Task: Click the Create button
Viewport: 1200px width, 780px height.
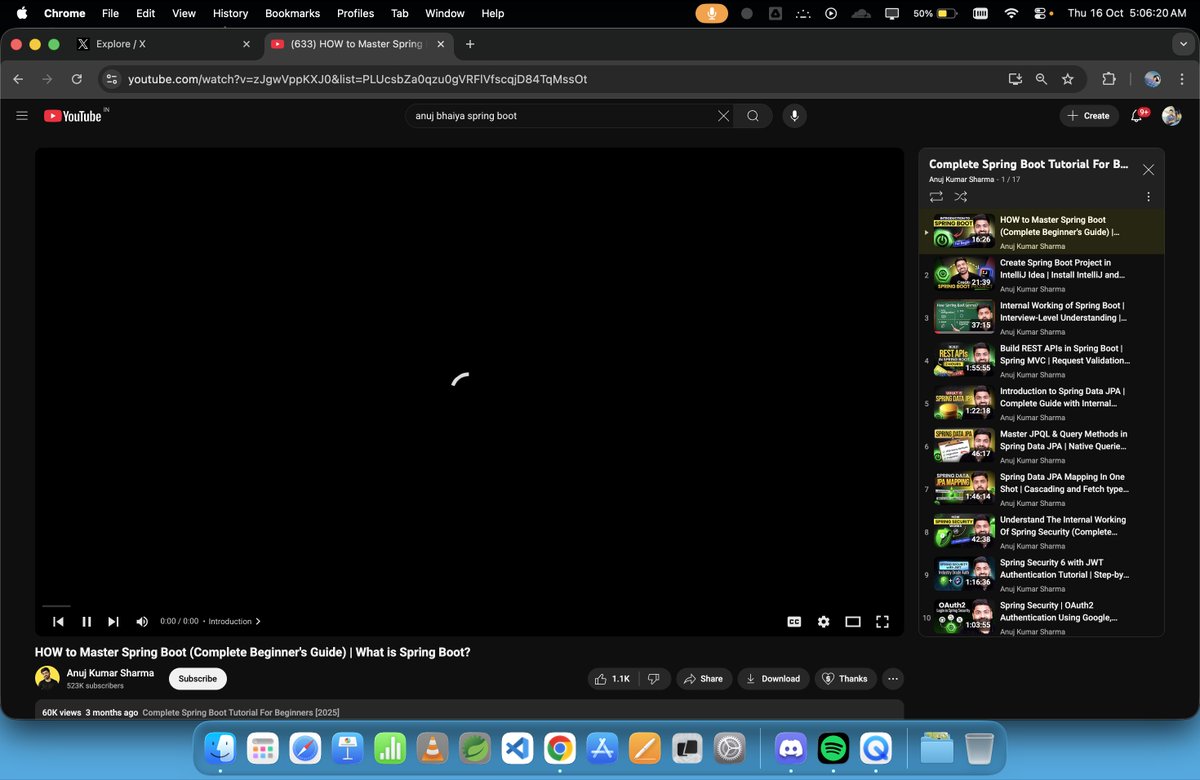Action: point(1089,116)
